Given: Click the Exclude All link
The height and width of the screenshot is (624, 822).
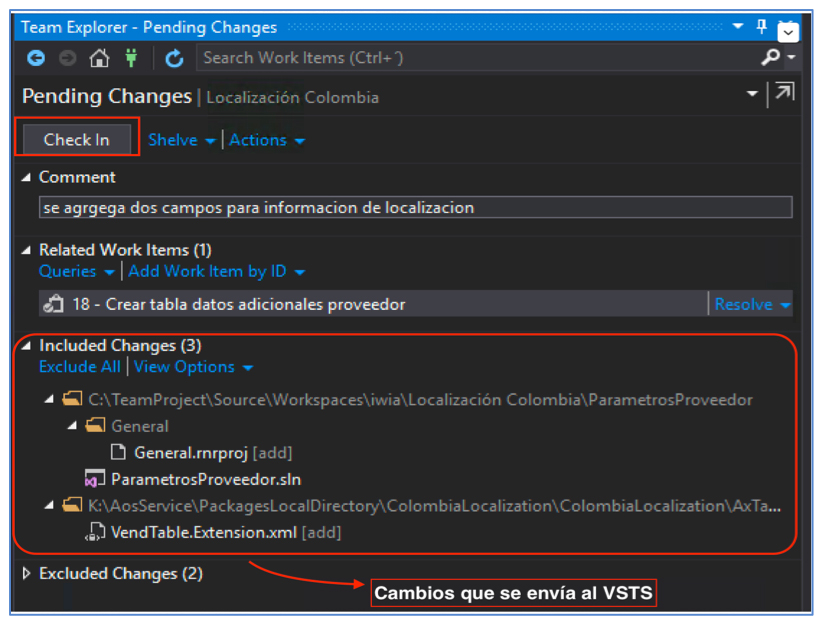Looking at the screenshot, I should pyautogui.click(x=80, y=367).
